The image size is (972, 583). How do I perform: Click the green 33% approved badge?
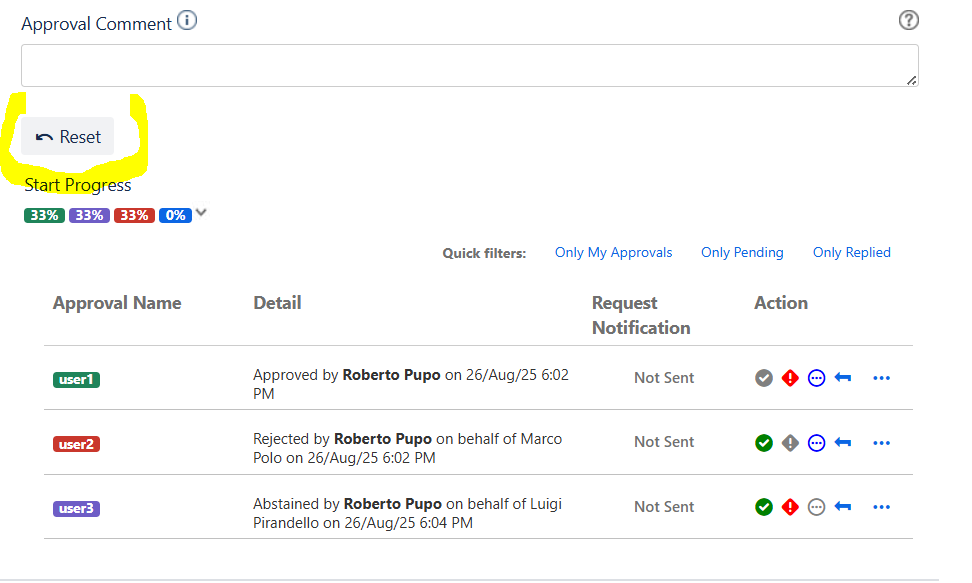tap(44, 215)
